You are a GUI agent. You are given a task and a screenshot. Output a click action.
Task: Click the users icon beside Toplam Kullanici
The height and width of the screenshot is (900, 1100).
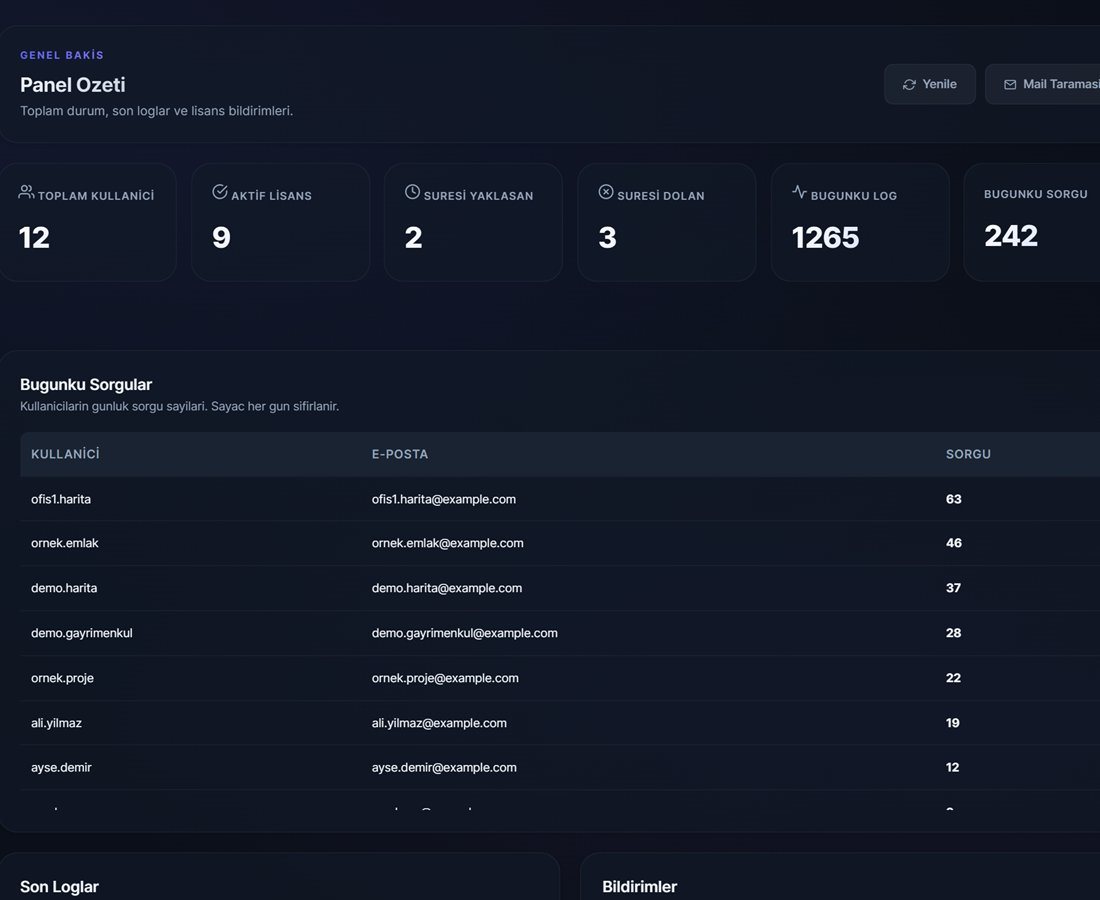coord(26,192)
